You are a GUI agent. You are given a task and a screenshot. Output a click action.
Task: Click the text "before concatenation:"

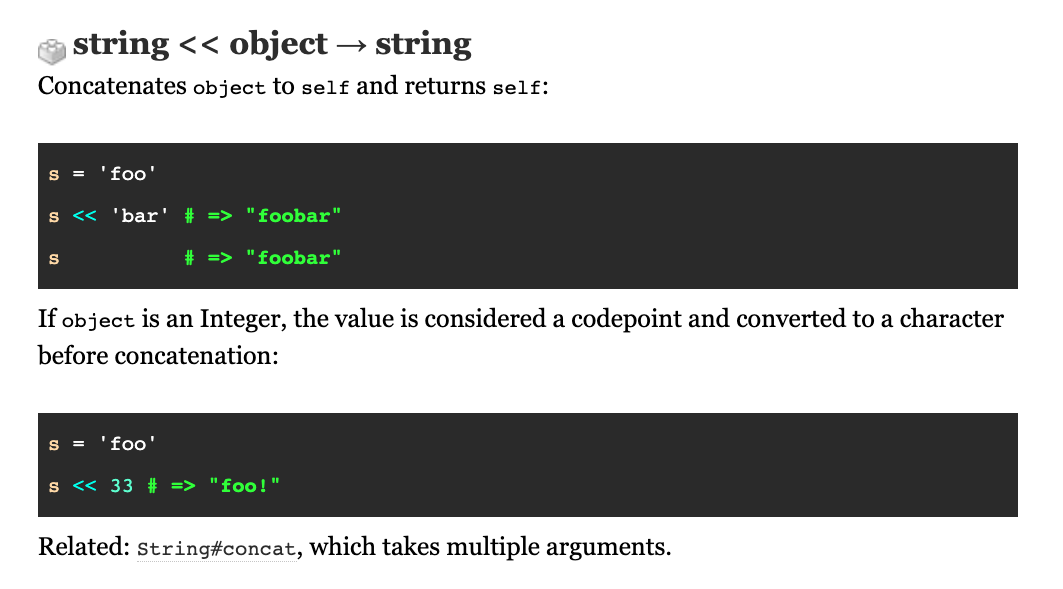coord(158,356)
